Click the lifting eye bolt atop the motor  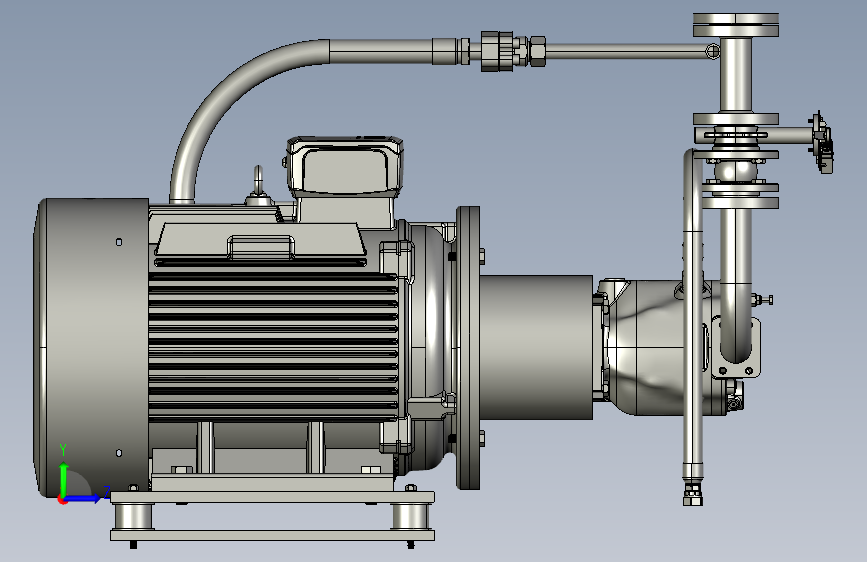(x=258, y=186)
